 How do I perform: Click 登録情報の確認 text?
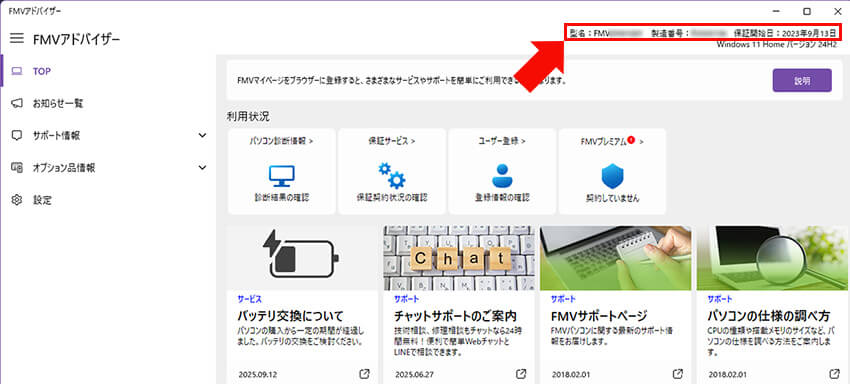[x=502, y=198]
